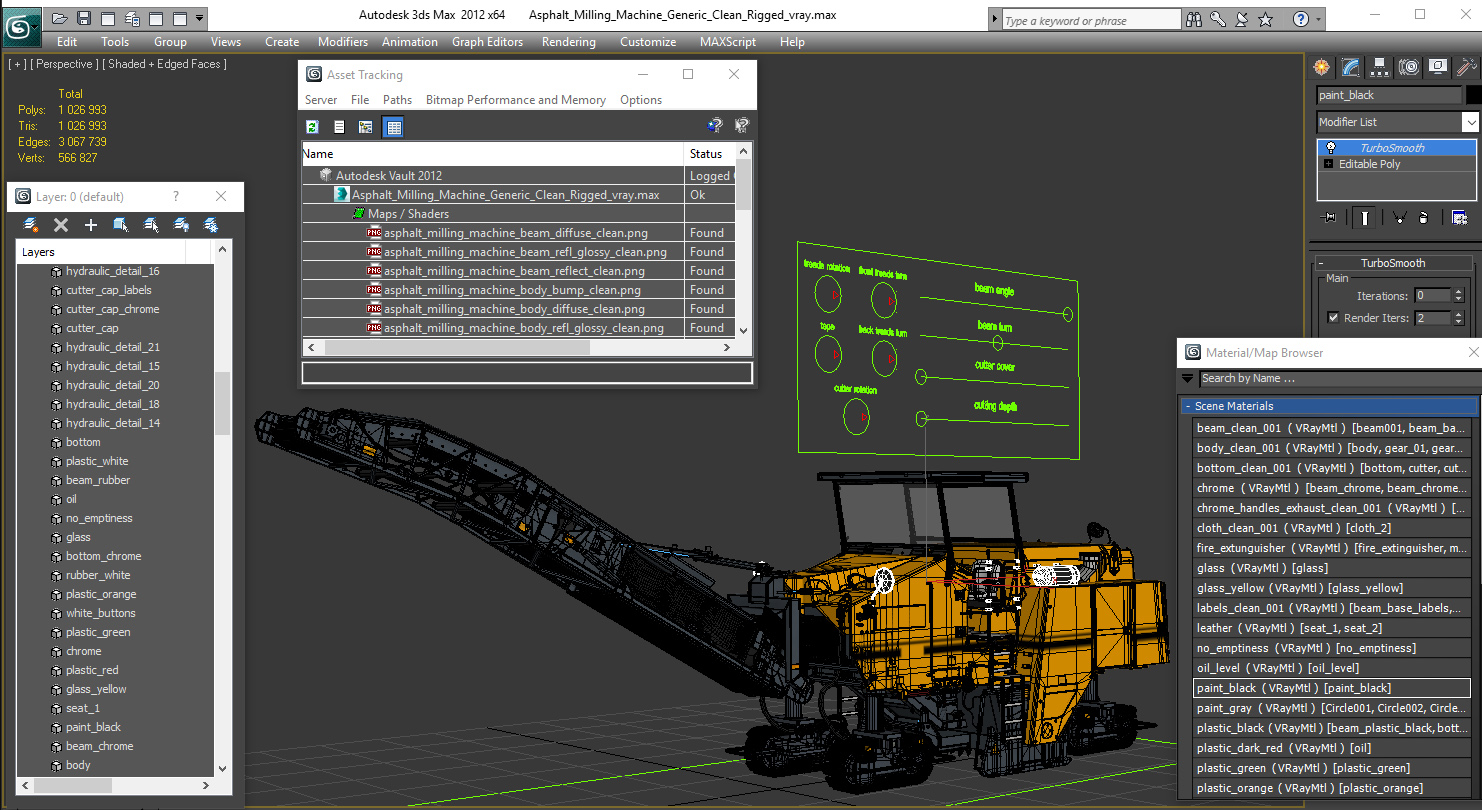
Task: Toggle Show End Result in modifier stack
Action: [1365, 217]
